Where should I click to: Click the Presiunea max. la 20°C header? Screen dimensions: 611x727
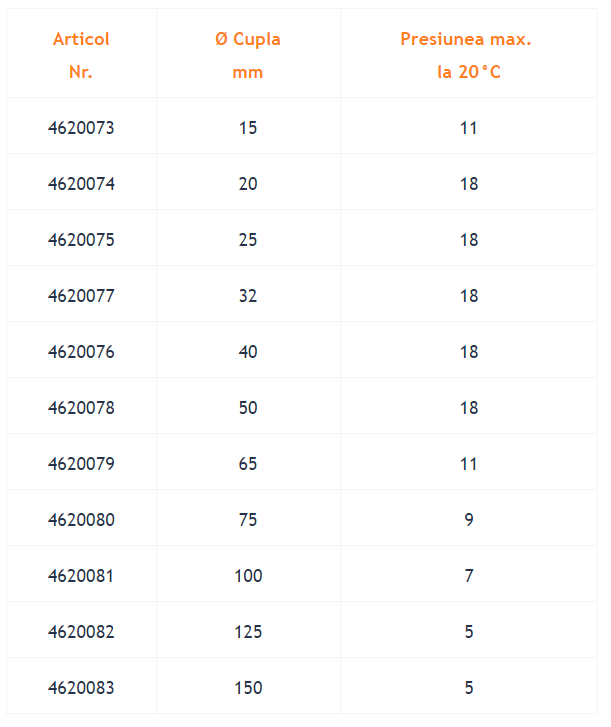(x=466, y=55)
